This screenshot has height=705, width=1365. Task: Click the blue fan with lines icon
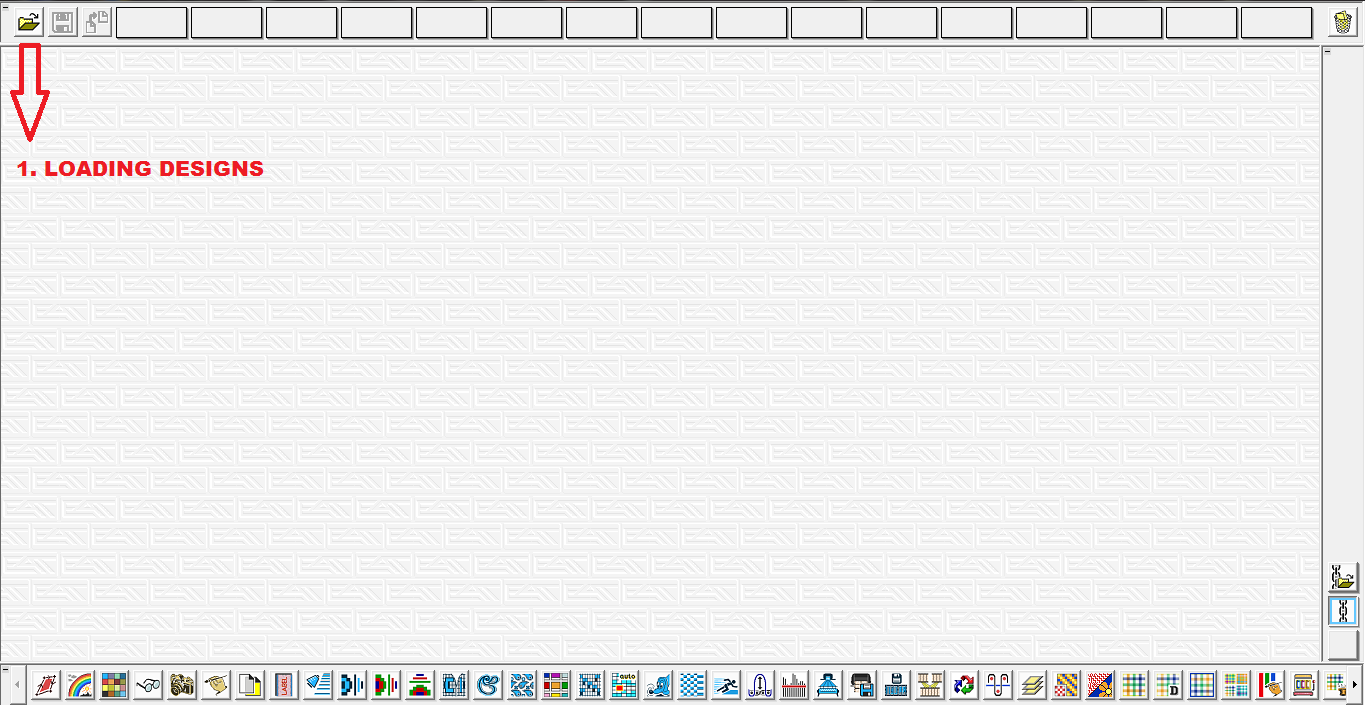click(x=318, y=685)
